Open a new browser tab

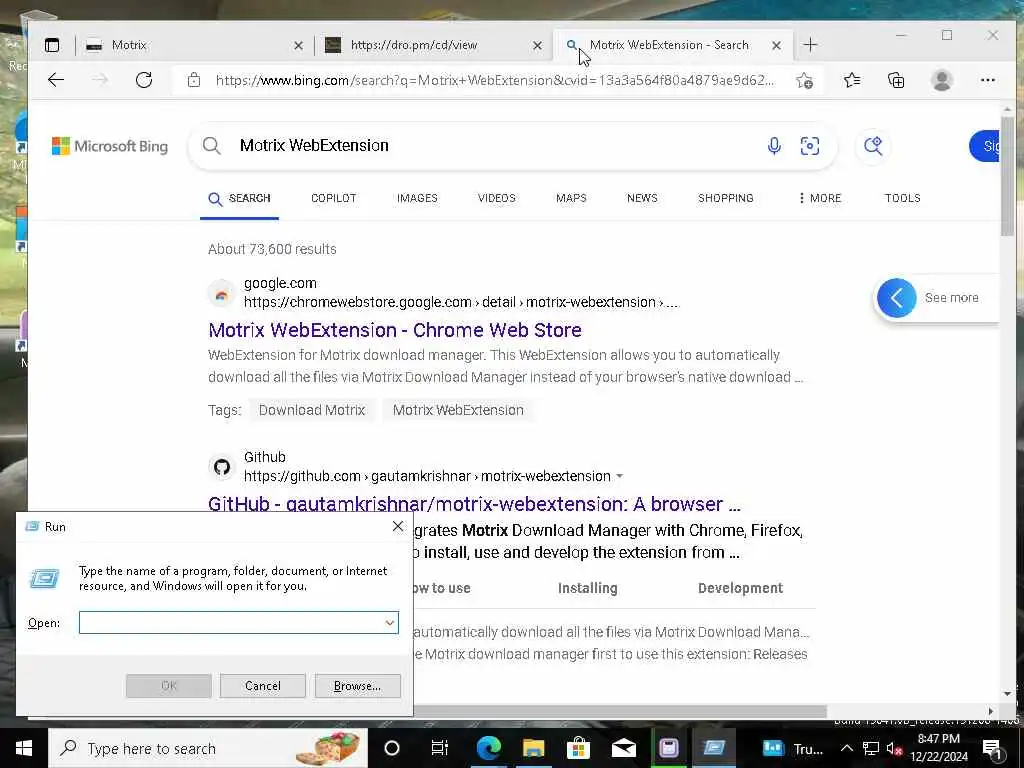click(x=810, y=45)
